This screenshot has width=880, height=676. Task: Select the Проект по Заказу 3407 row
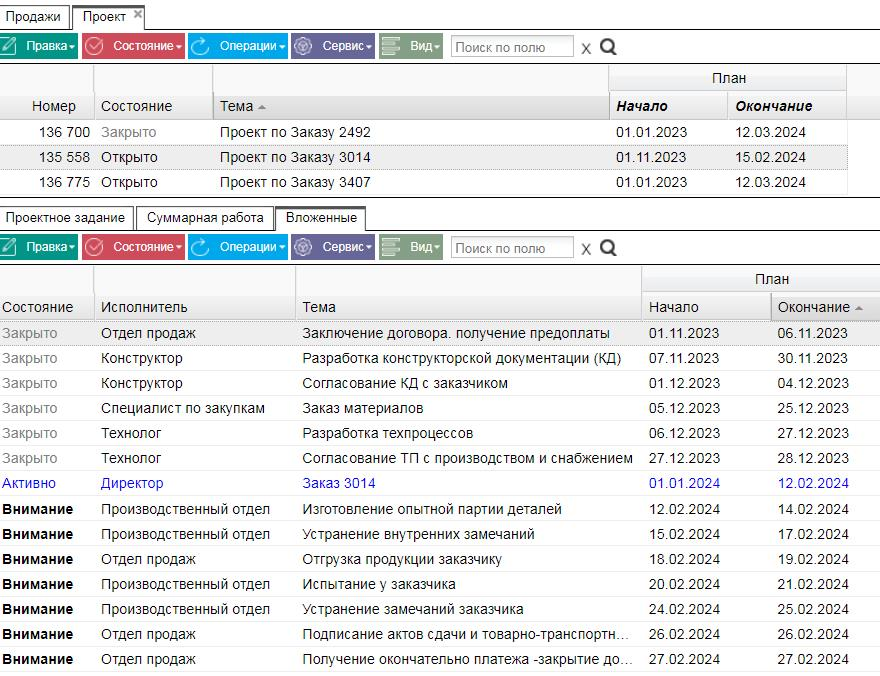click(423, 182)
